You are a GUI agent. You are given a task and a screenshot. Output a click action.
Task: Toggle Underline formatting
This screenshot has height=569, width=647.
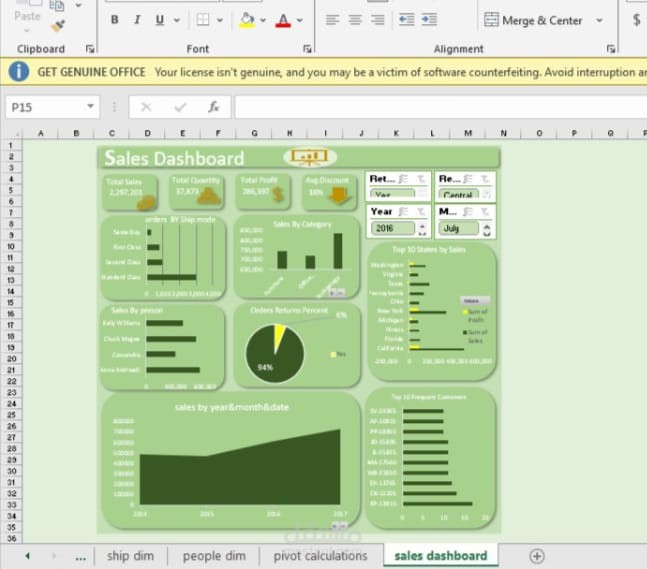160,19
